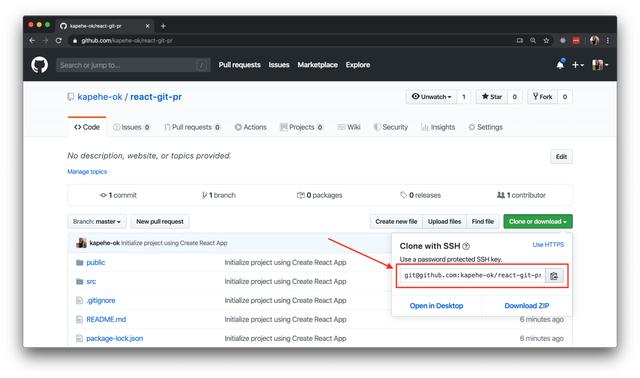Click the src folder icon
Viewport: 640px width, 378px height.
pos(80,282)
